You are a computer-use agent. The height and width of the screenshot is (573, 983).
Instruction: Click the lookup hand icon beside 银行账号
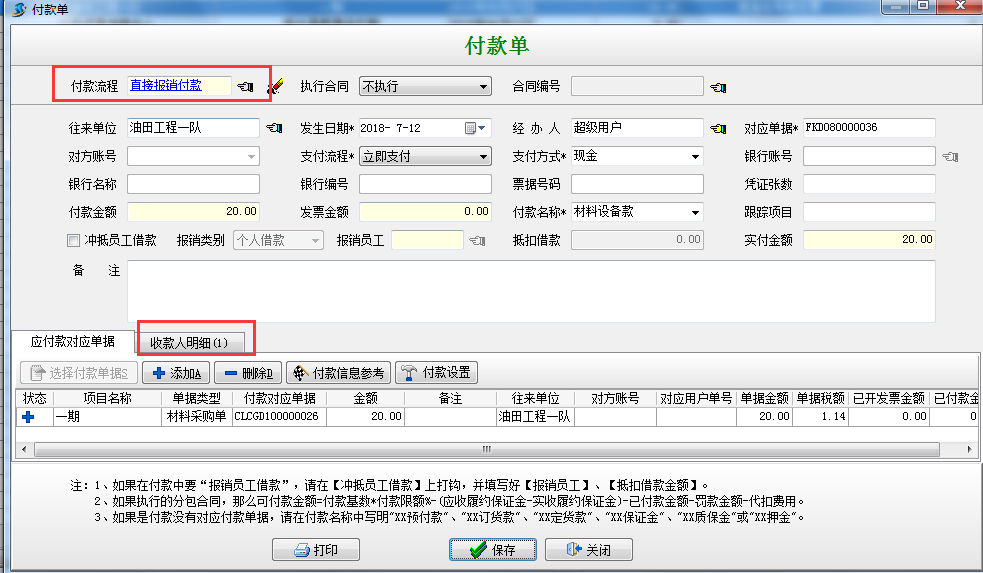click(x=949, y=157)
